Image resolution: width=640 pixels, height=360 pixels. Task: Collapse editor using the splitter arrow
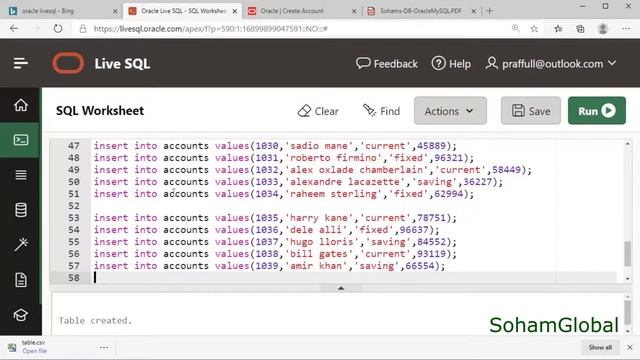341,288
